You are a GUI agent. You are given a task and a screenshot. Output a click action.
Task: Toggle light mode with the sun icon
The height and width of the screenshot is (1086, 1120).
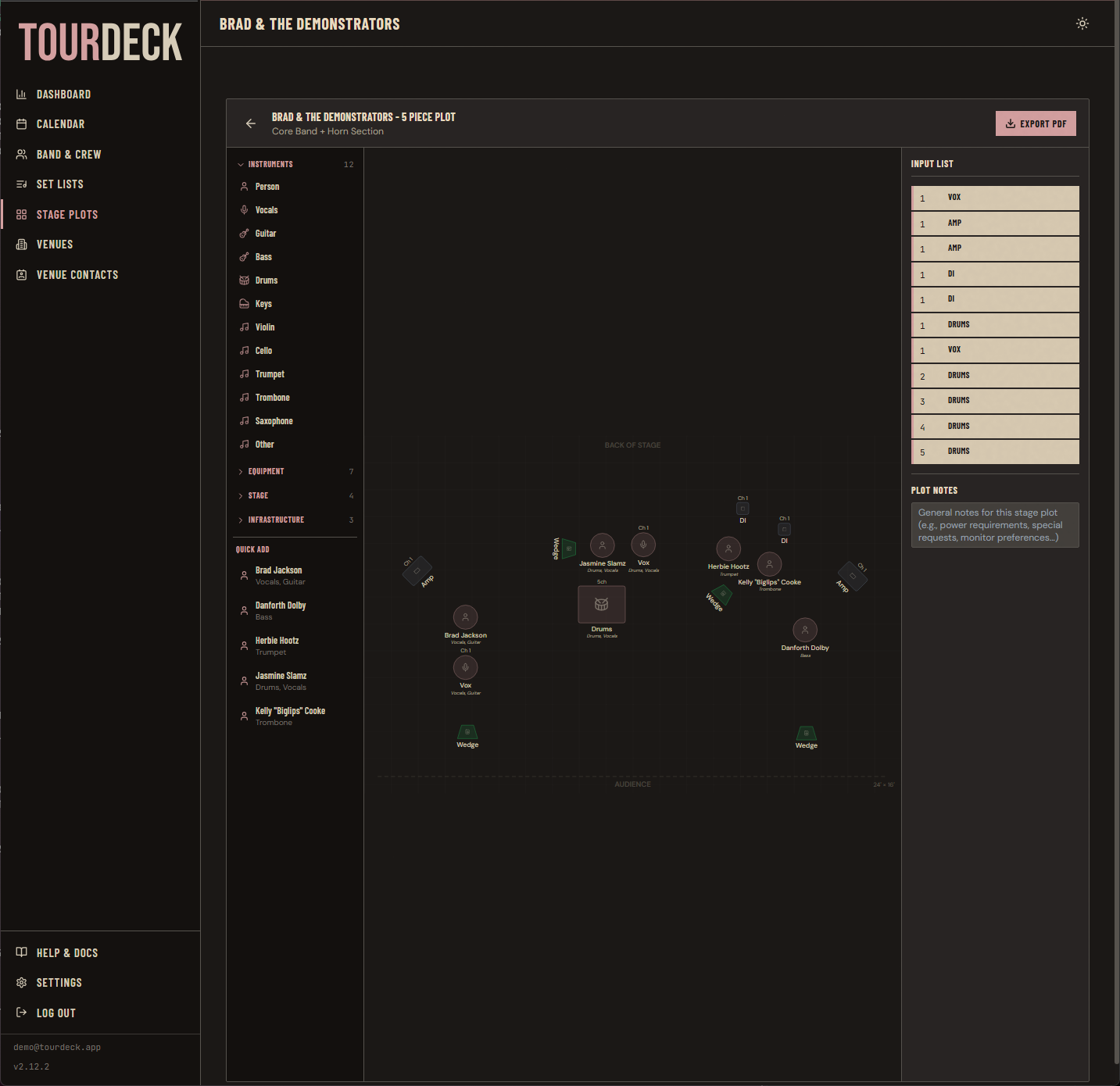click(1082, 23)
